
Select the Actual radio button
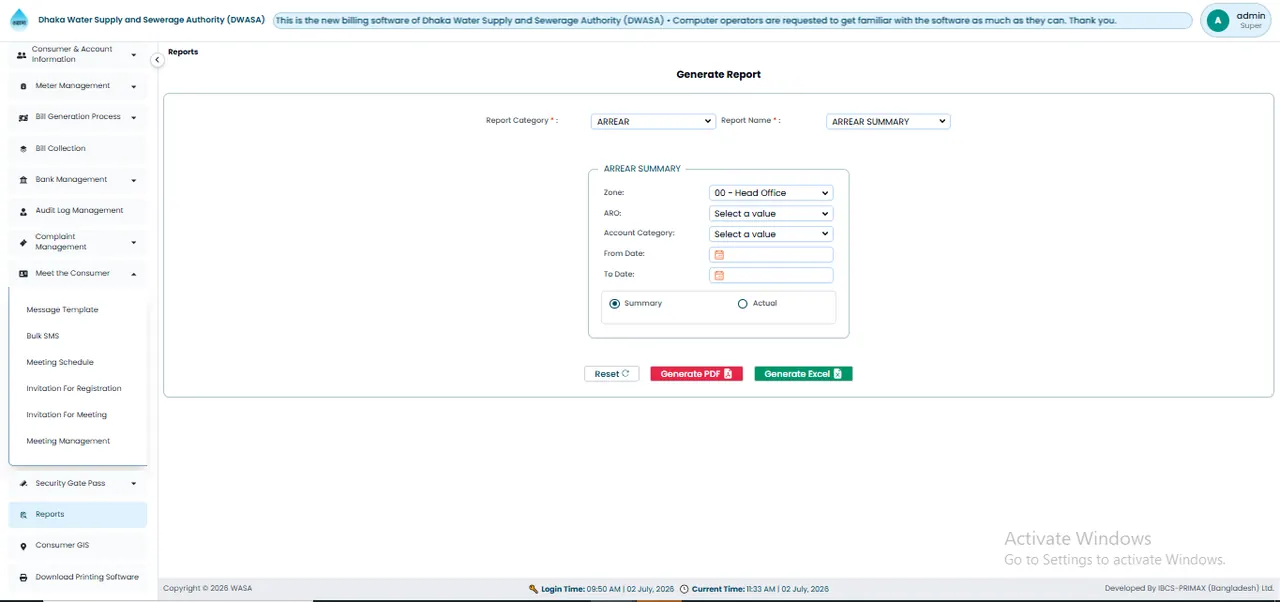click(x=742, y=303)
